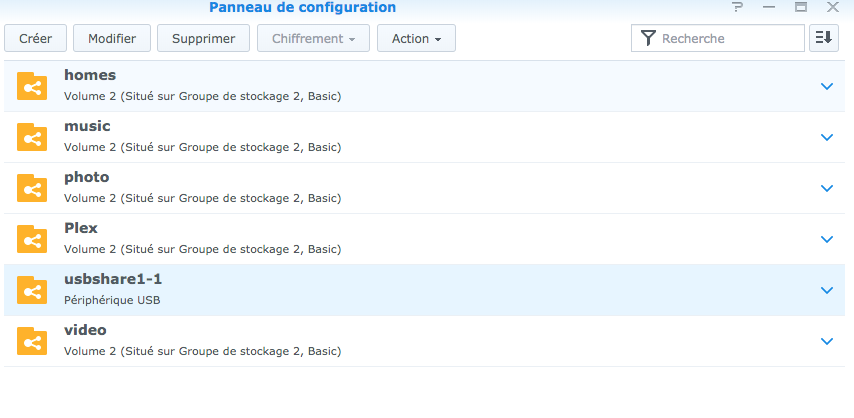Image resolution: width=854 pixels, height=418 pixels.
Task: Click the music shared folder icon
Action: 33,137
